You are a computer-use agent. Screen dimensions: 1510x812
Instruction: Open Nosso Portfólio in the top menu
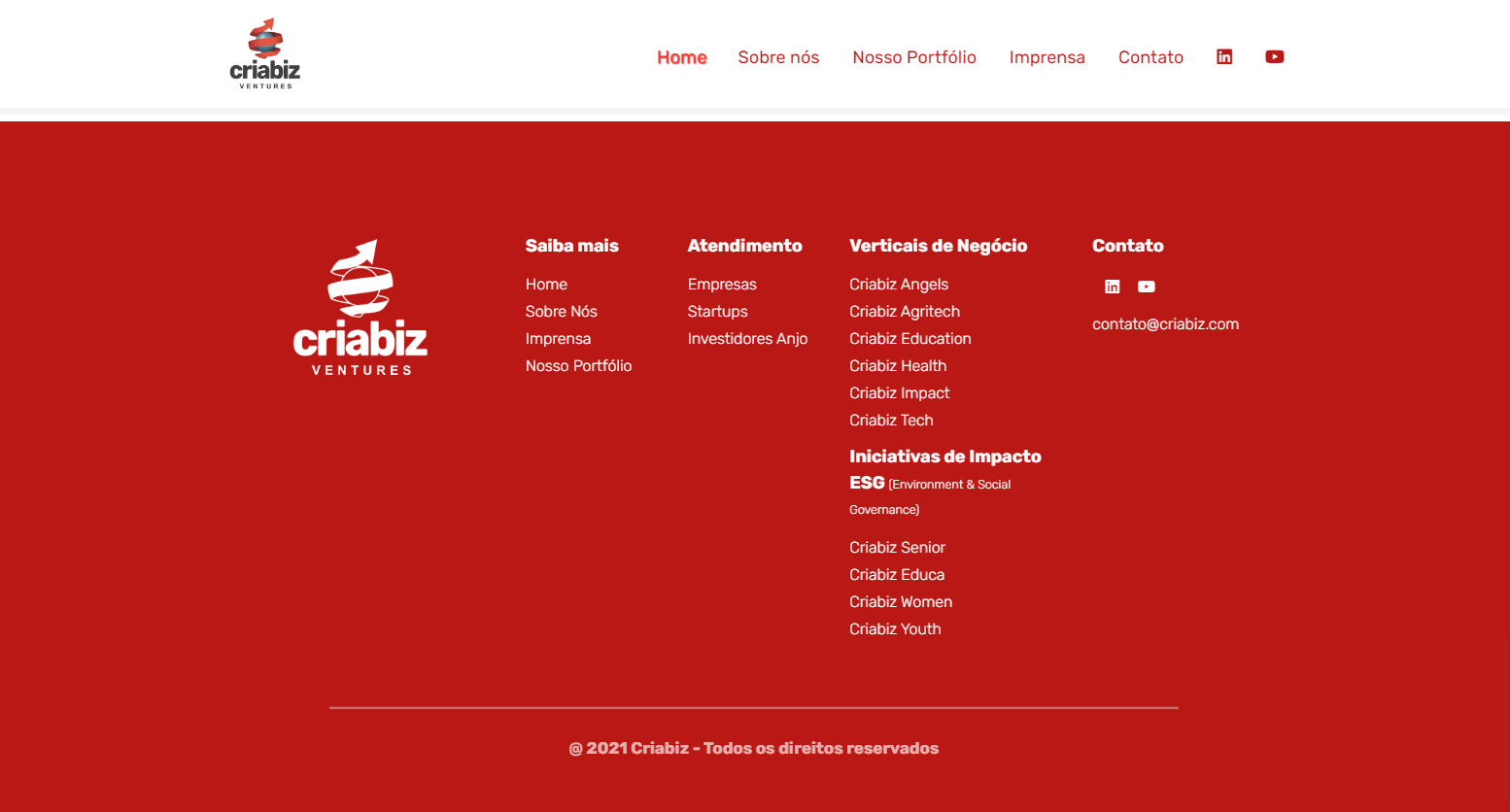click(913, 57)
